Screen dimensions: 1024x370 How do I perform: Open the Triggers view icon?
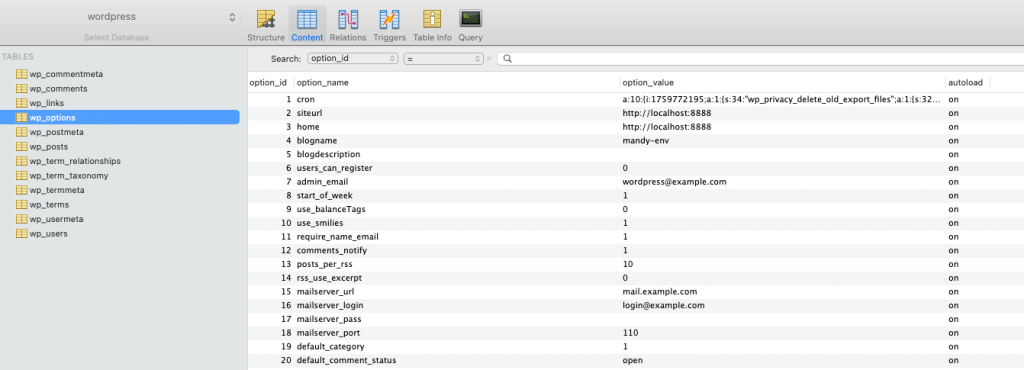point(389,19)
